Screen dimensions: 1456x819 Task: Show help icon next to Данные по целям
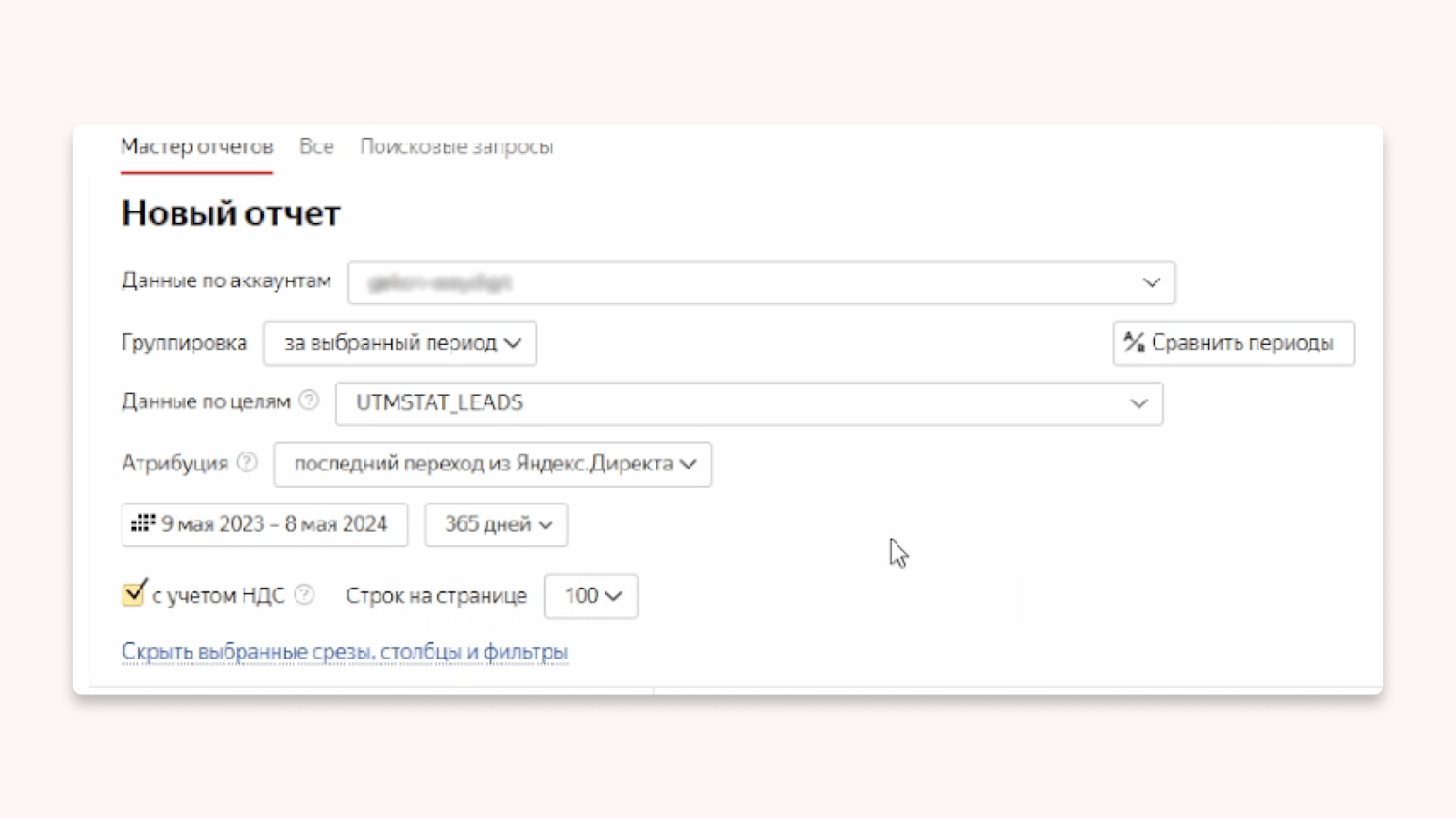tap(309, 400)
